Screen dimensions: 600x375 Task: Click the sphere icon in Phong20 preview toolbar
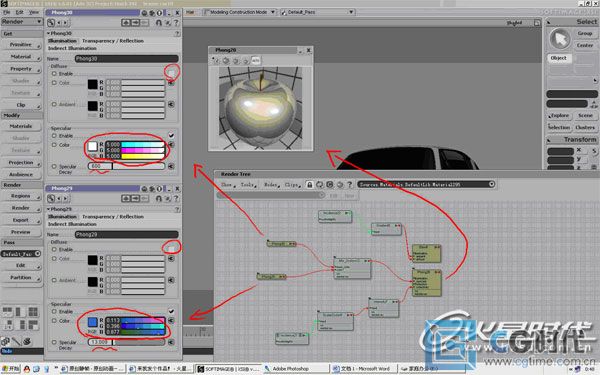(x=226, y=60)
